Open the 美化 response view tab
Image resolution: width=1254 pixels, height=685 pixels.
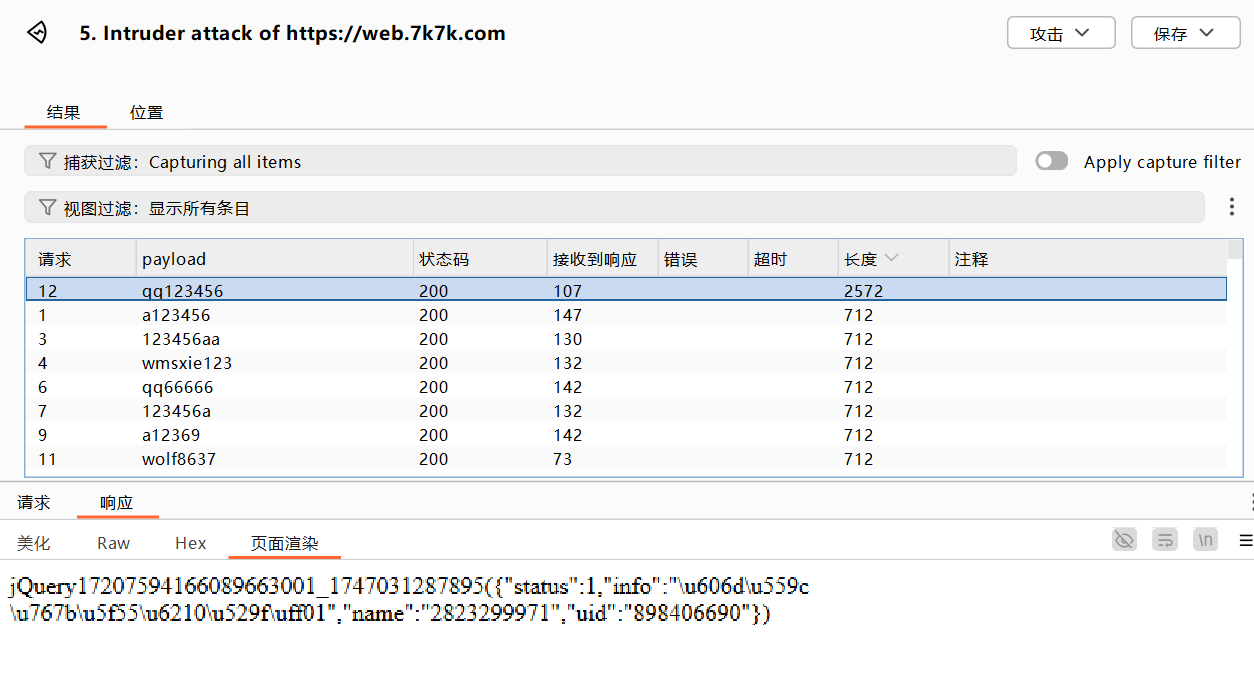(33, 543)
